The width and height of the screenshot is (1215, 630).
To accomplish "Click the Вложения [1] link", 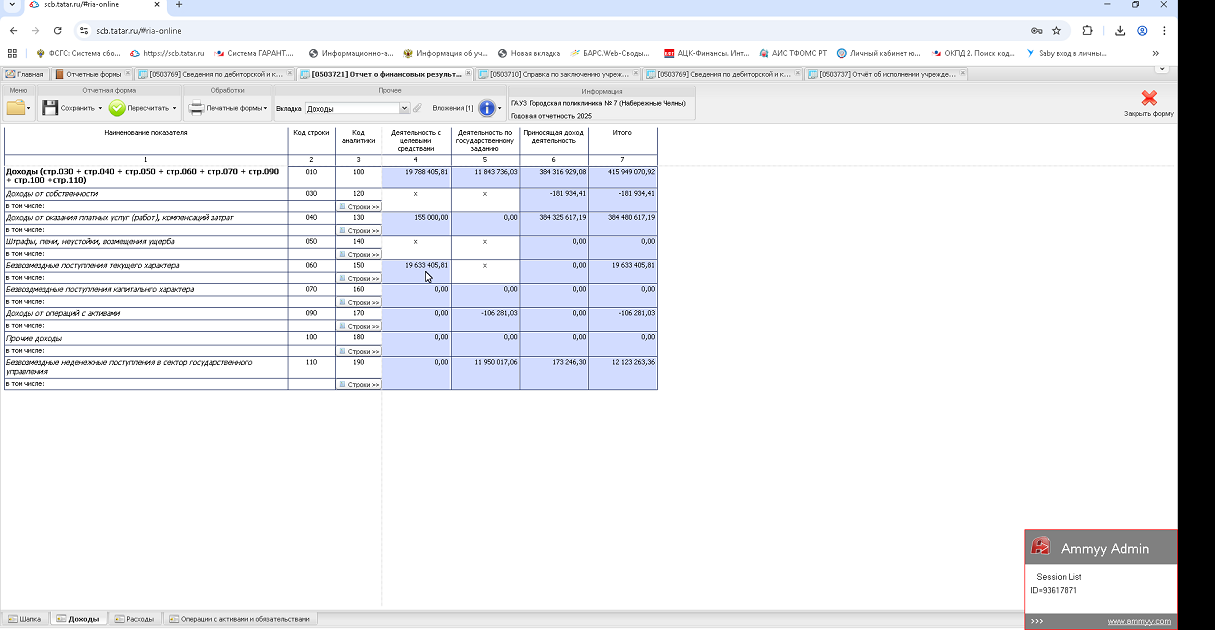I will point(453,108).
